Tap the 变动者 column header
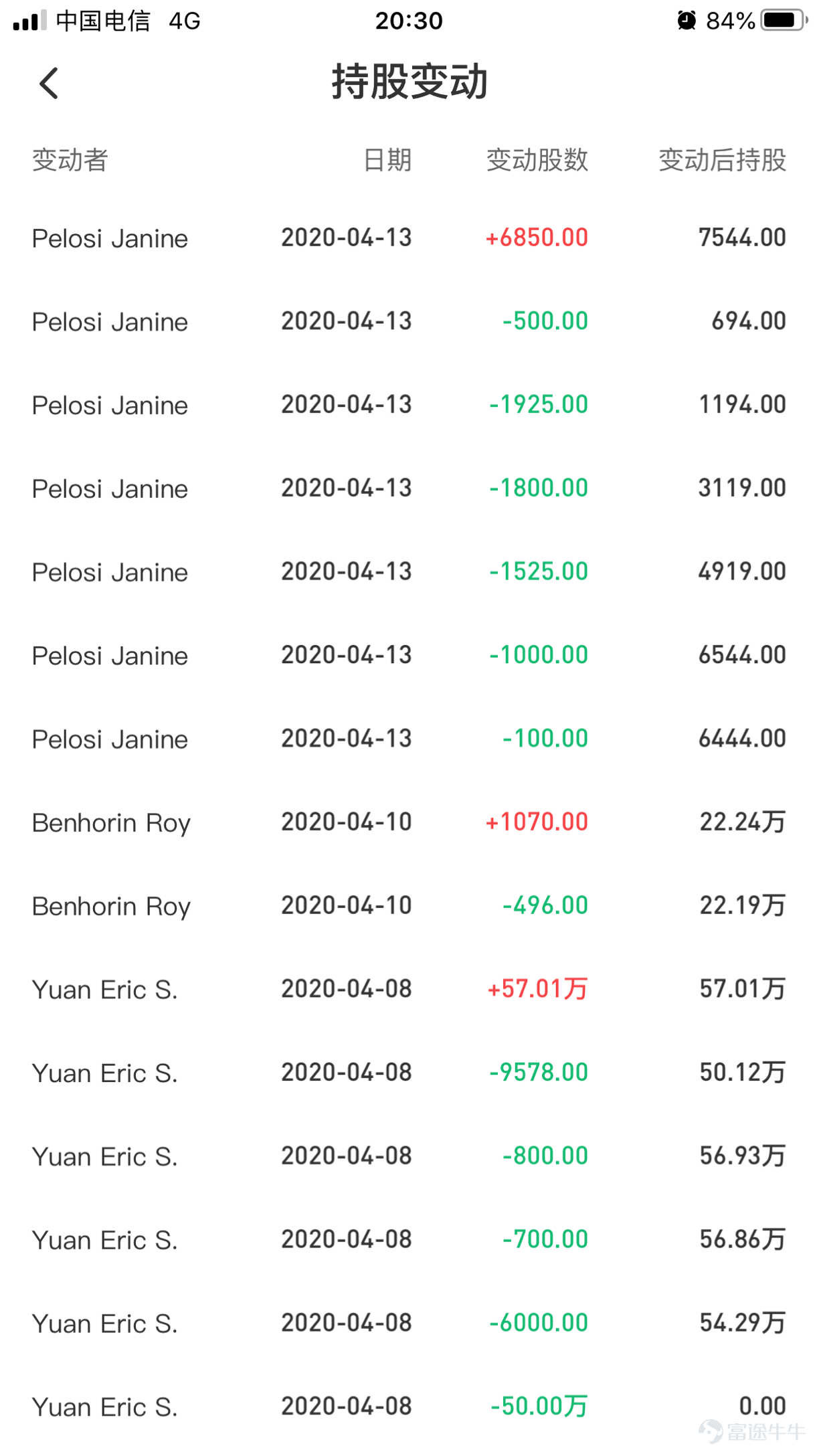819x1456 pixels. [70, 161]
